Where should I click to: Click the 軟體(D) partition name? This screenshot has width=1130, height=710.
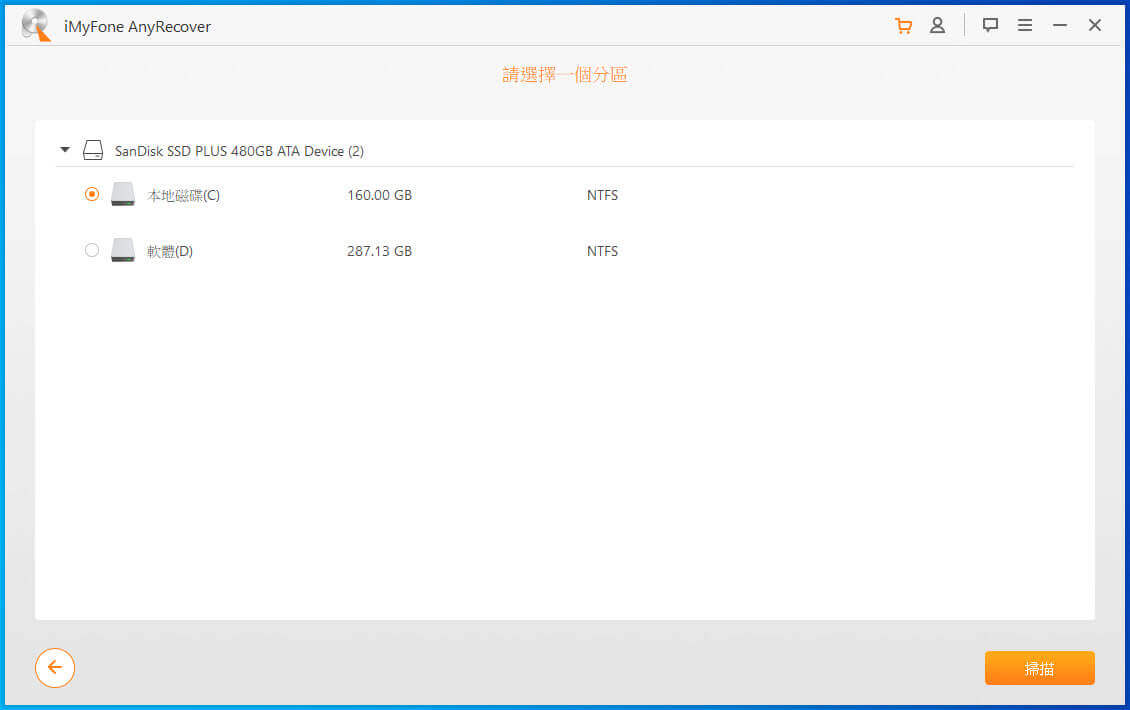tap(170, 252)
